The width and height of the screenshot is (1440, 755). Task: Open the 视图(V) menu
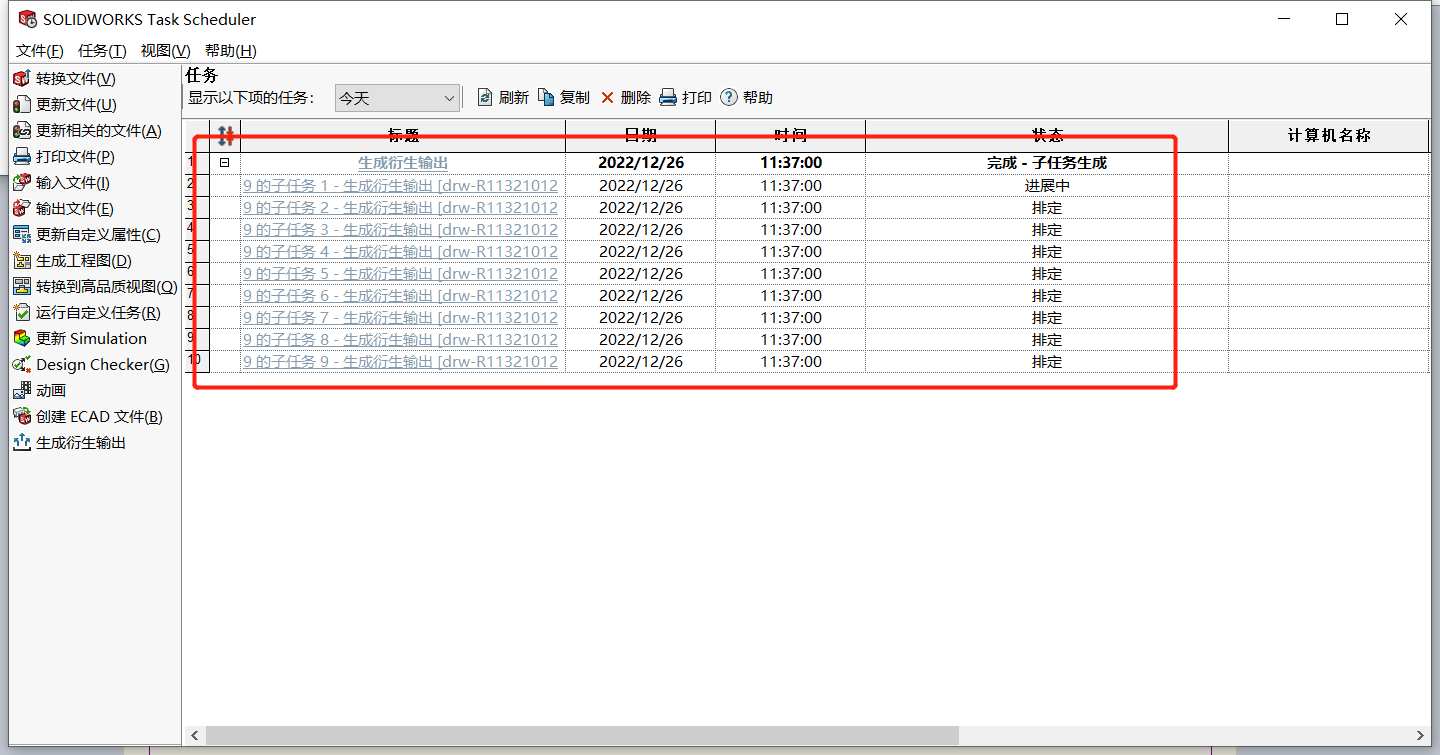point(165,51)
